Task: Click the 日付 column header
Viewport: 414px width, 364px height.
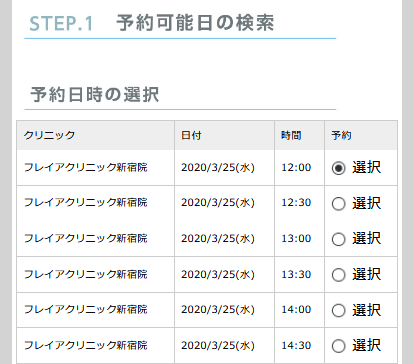Action: coord(191,135)
